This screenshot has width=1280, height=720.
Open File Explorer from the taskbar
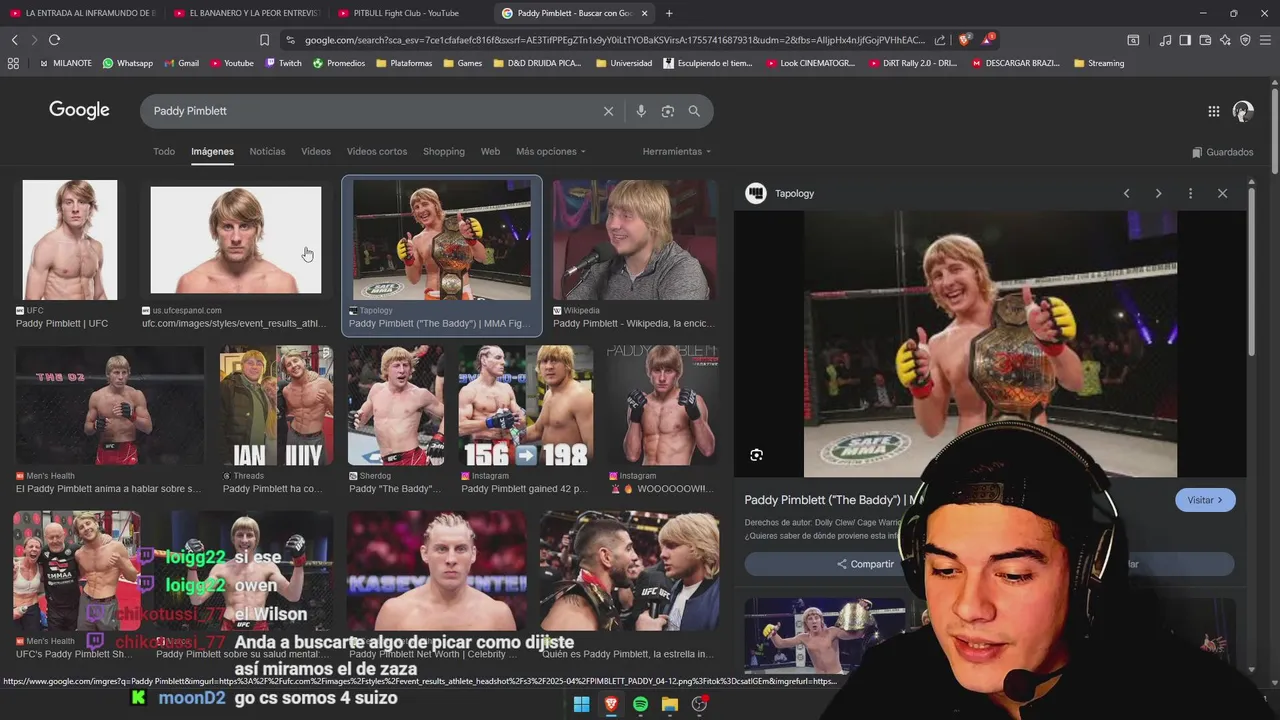point(670,704)
